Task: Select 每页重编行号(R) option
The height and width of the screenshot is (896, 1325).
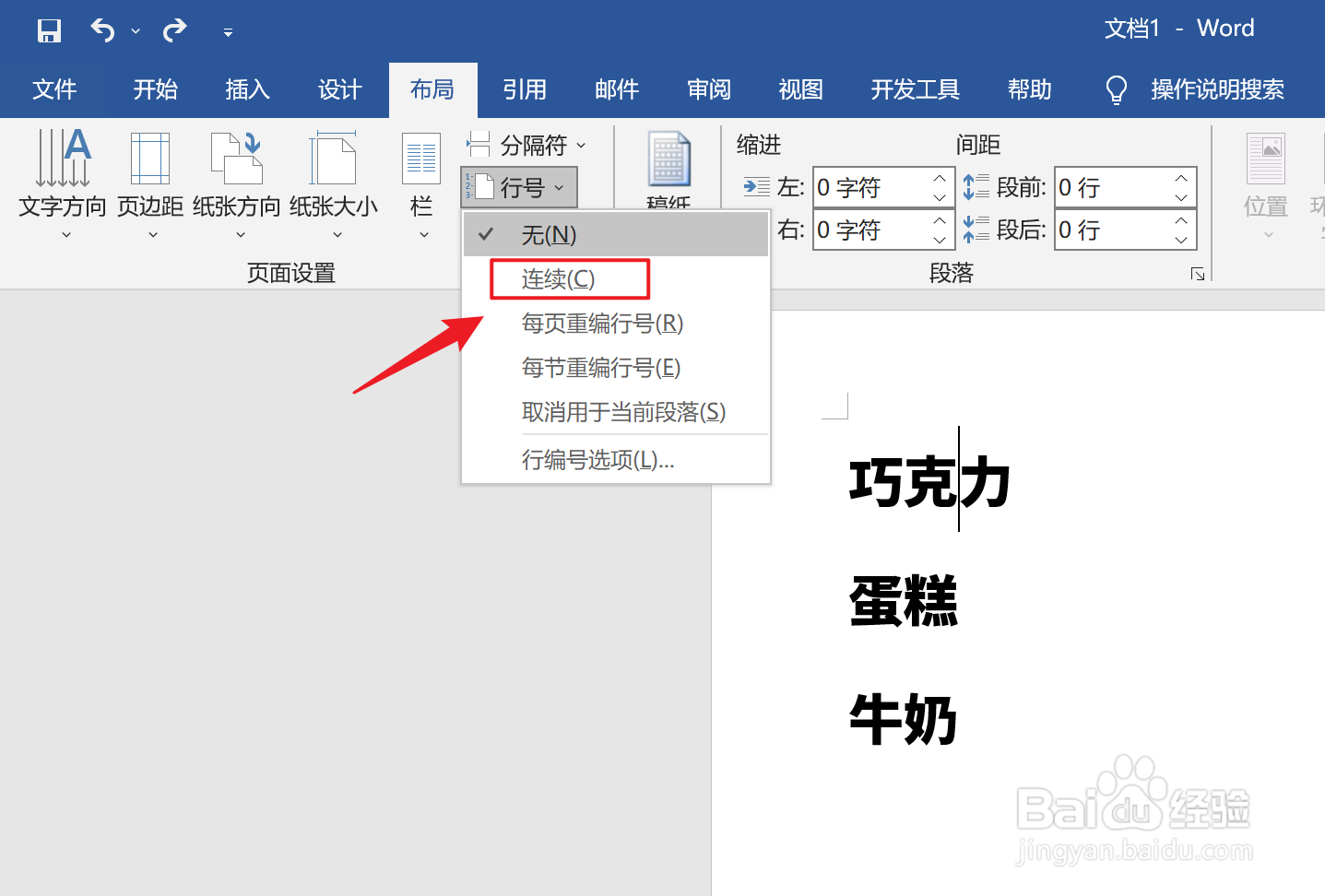Action: 616,324
